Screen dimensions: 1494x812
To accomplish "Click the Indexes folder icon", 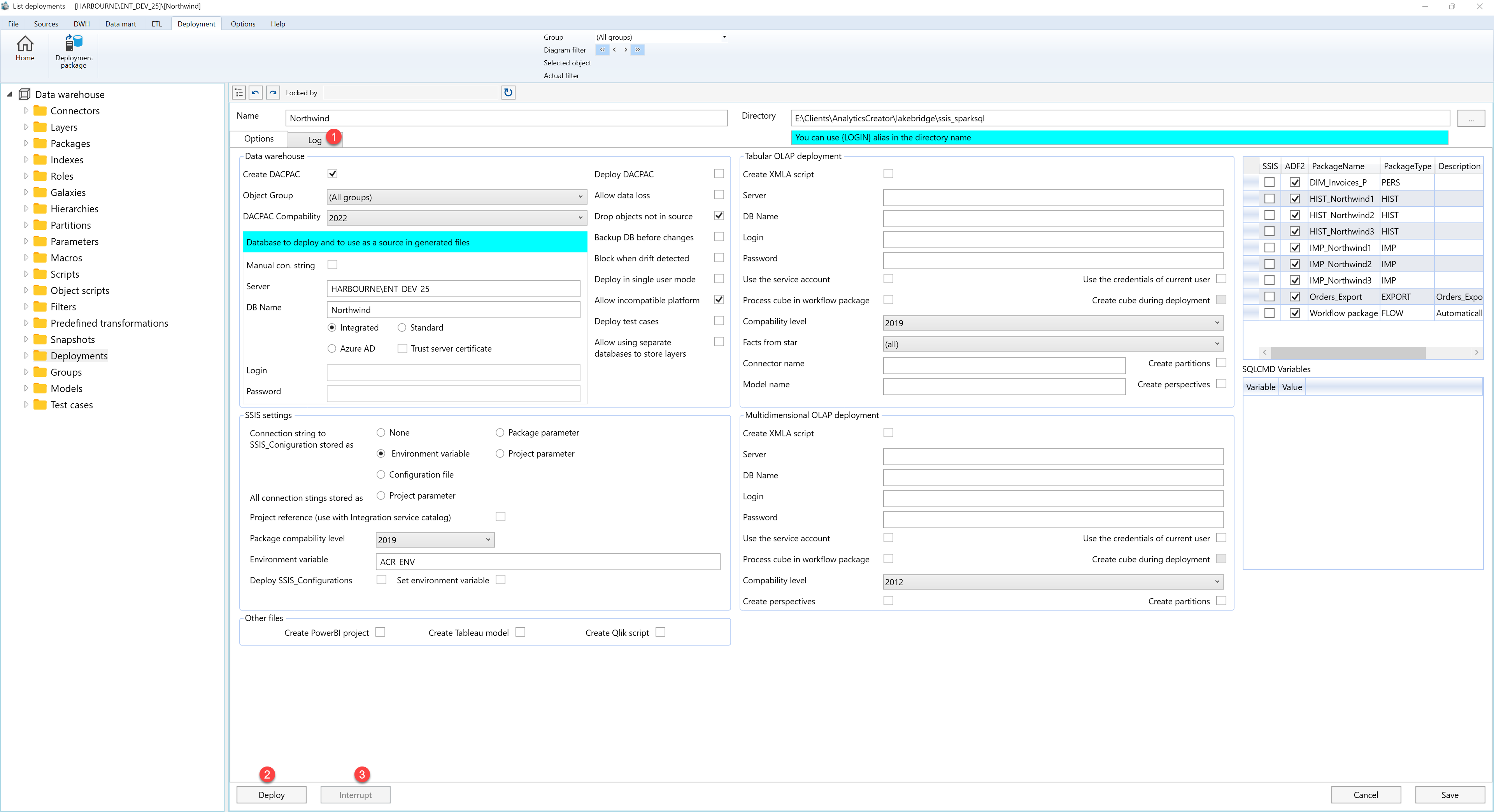I will point(40,159).
